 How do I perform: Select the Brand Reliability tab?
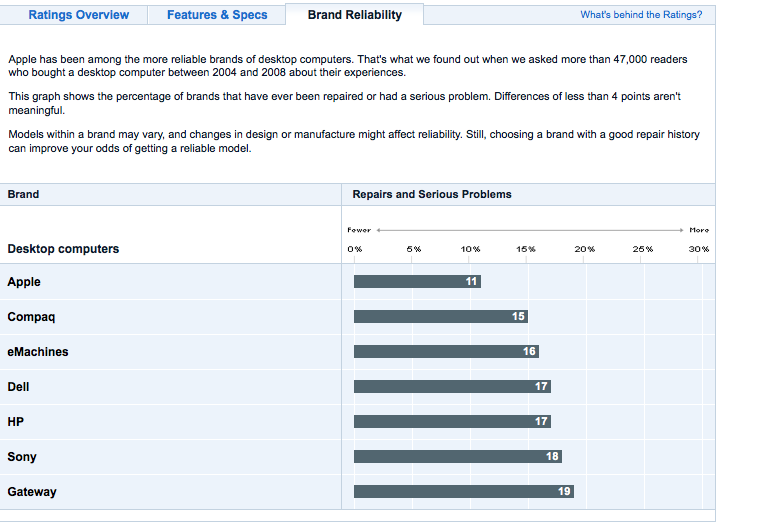pos(355,15)
